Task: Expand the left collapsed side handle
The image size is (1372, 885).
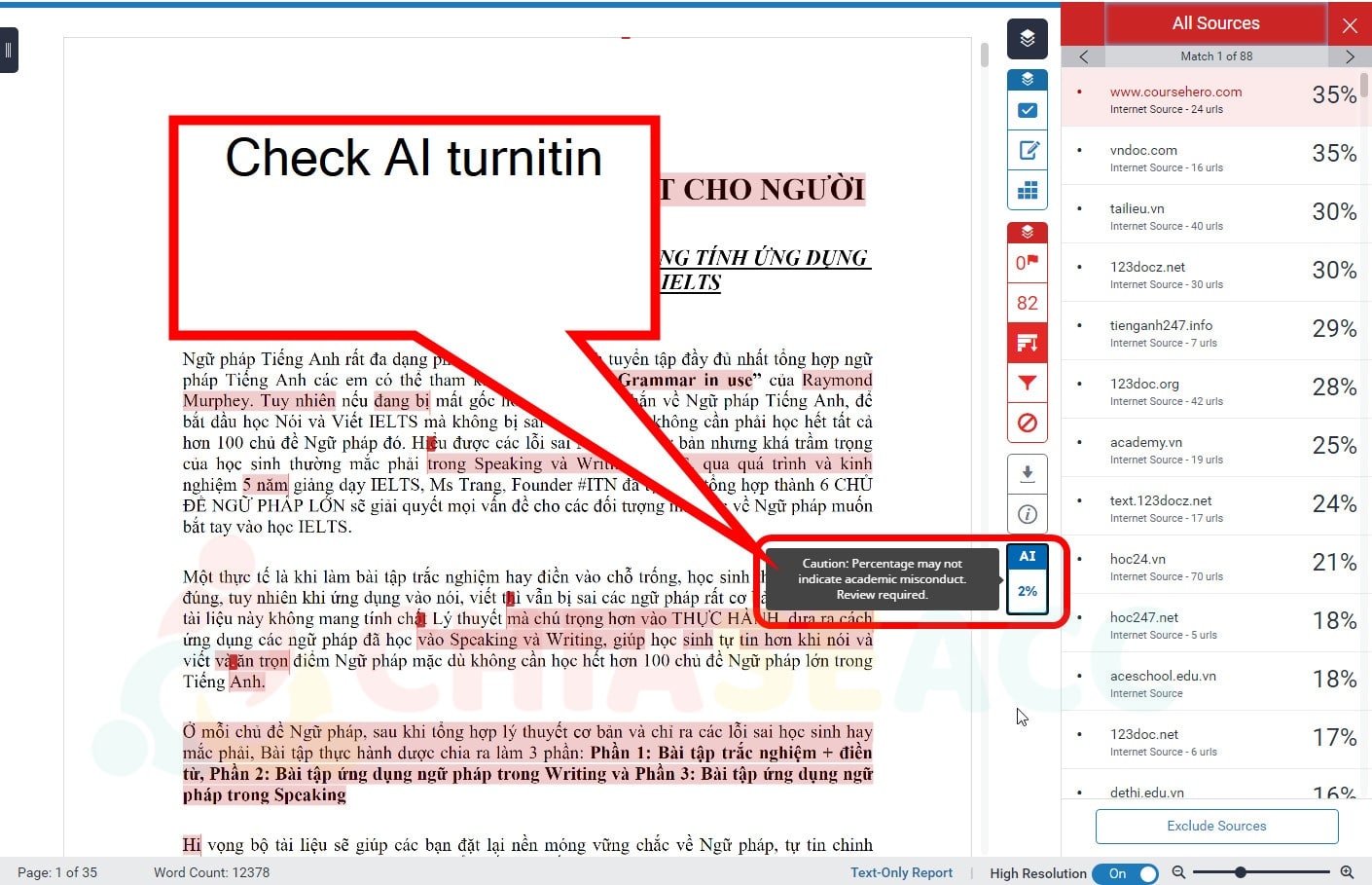Action: [8, 50]
